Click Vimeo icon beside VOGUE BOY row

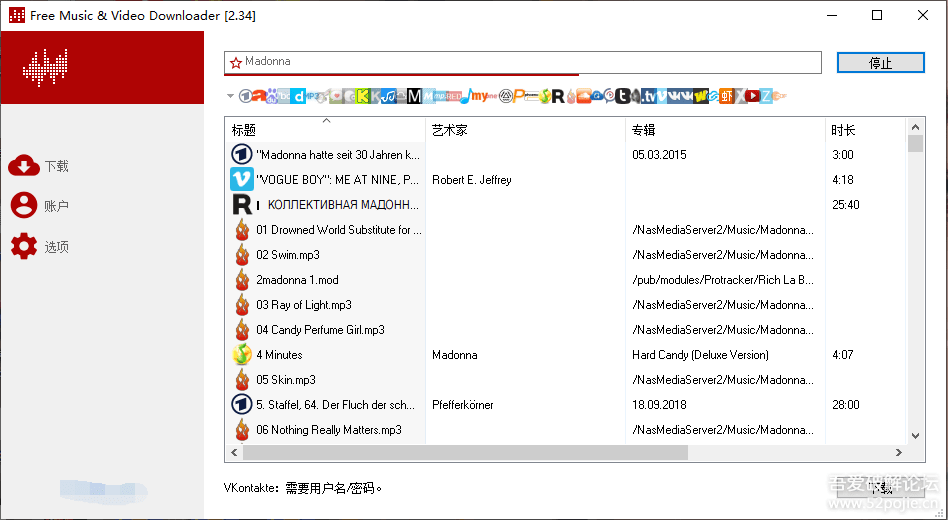click(x=242, y=180)
